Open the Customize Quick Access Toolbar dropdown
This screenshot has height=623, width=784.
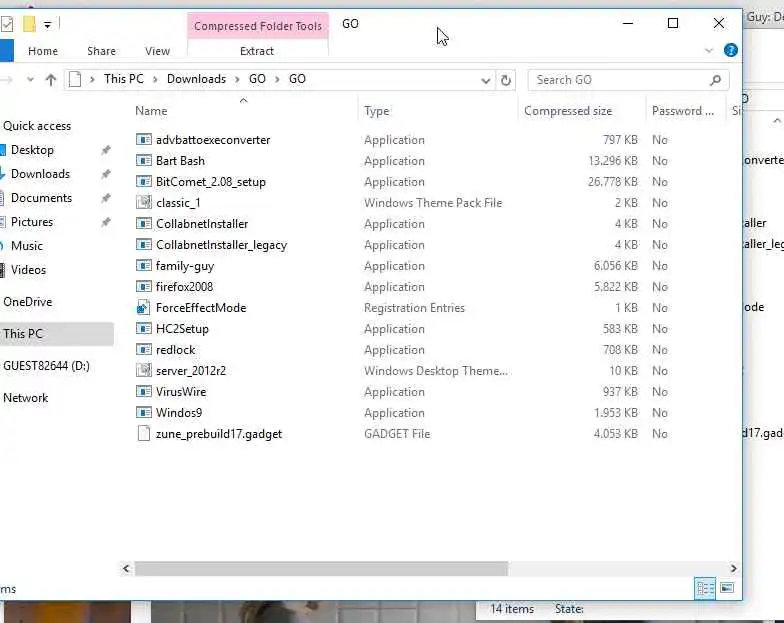pos(48,24)
